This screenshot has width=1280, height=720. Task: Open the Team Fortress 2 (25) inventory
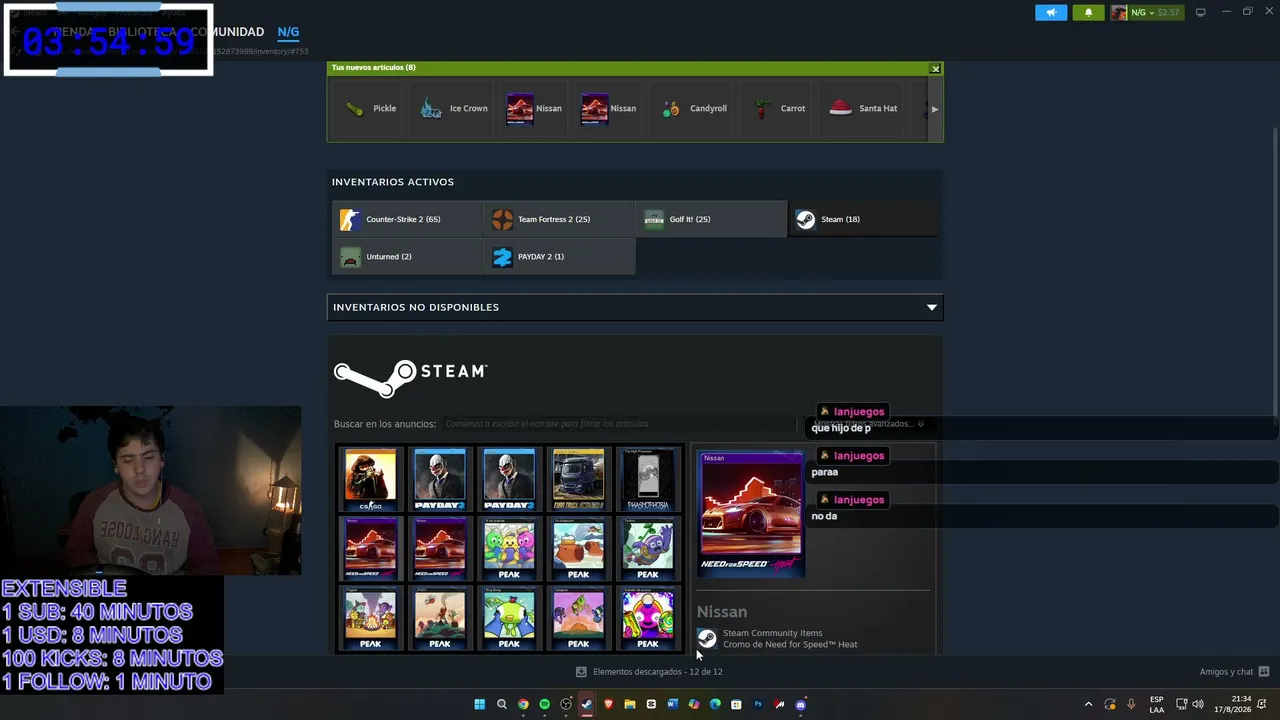click(x=560, y=219)
